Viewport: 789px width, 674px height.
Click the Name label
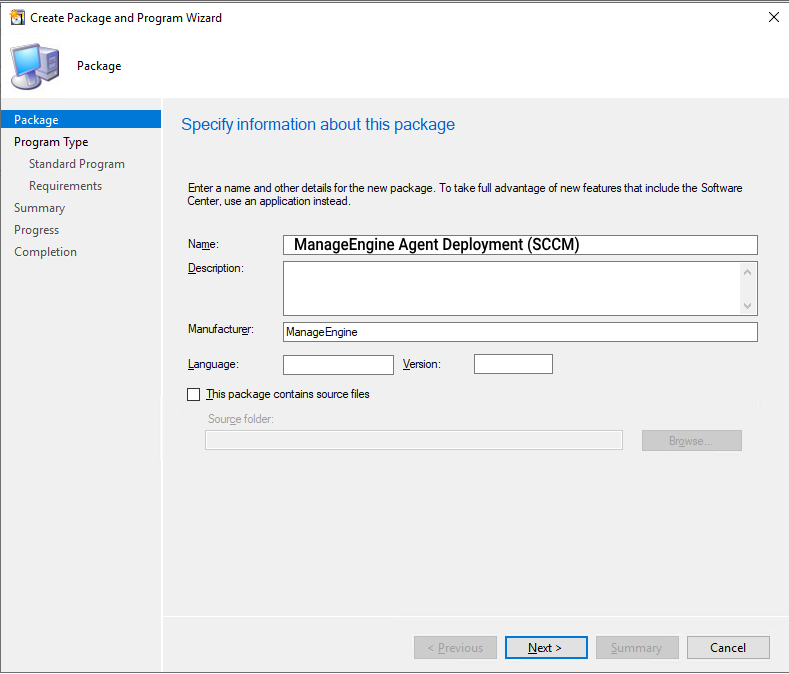tap(203, 244)
